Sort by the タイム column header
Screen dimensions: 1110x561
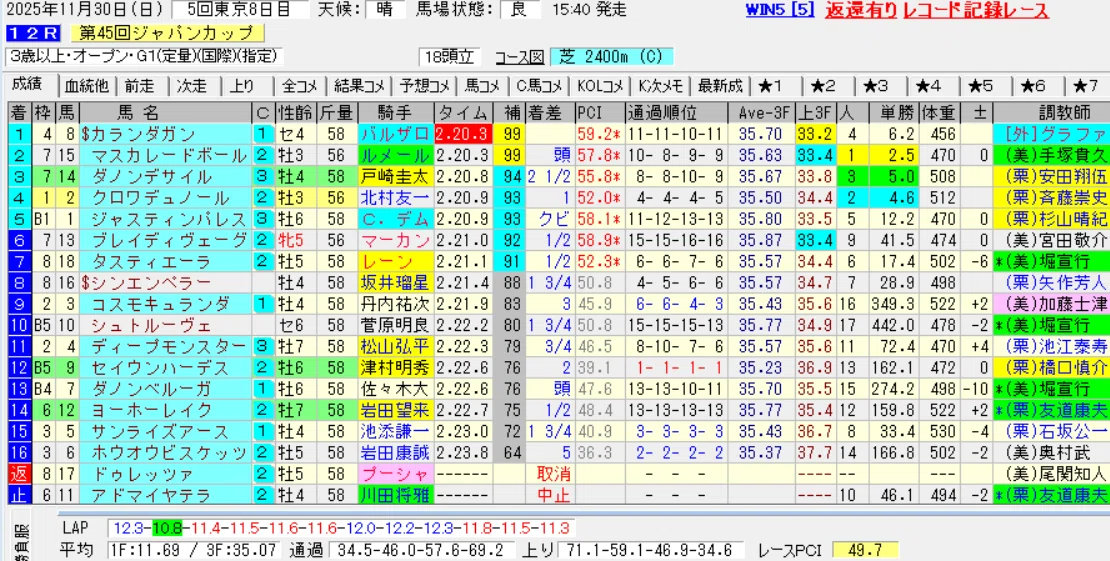[x=463, y=113]
